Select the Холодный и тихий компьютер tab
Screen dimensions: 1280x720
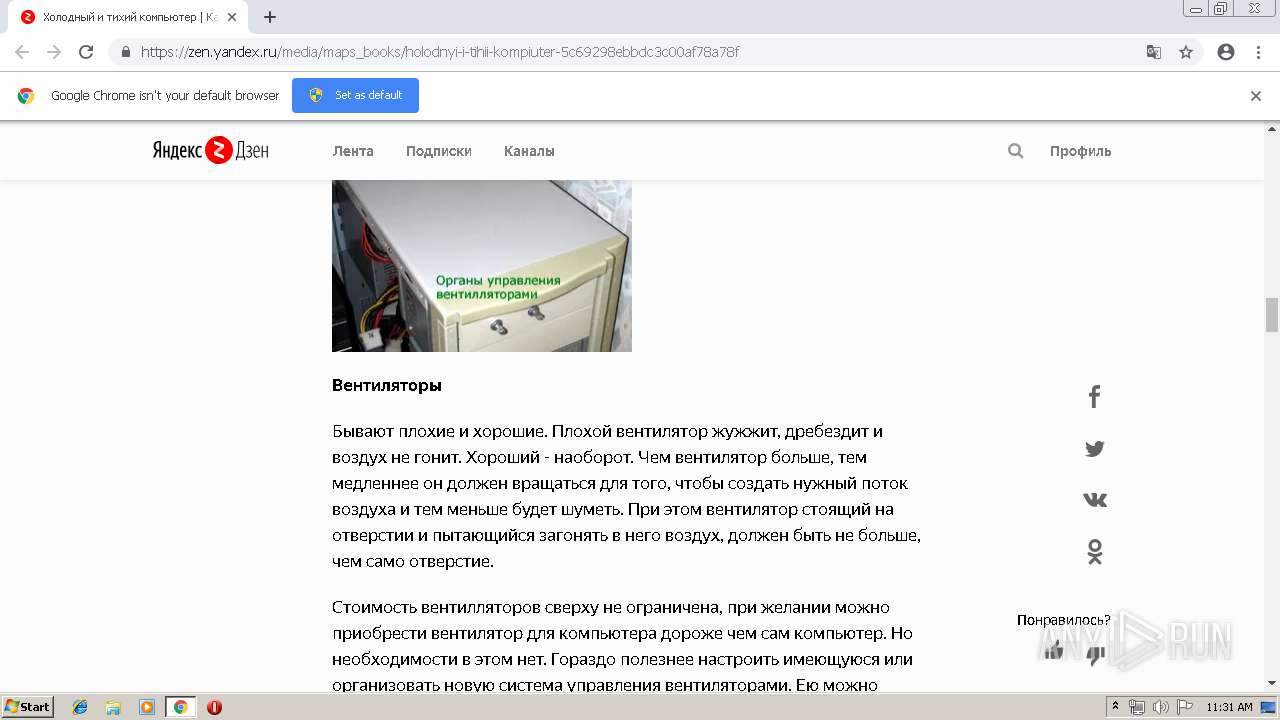[128, 17]
